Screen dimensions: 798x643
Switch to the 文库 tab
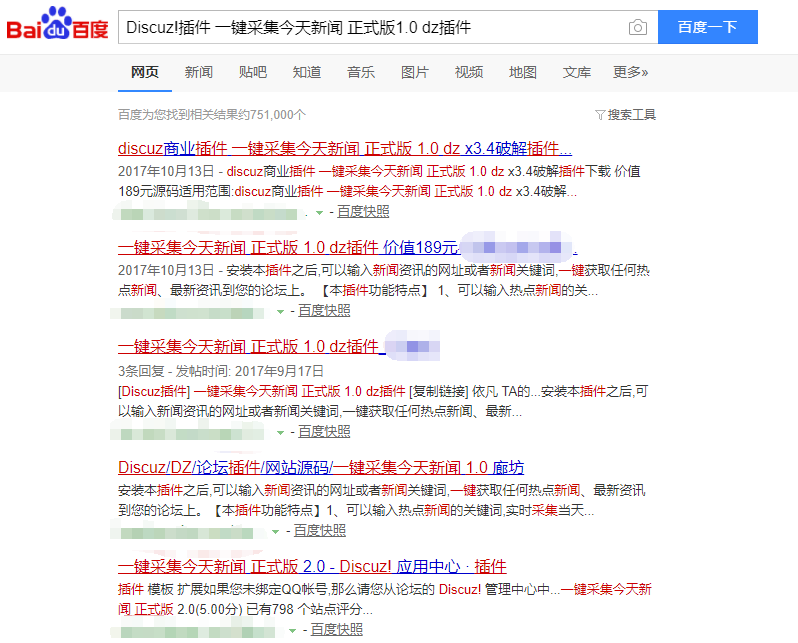click(x=577, y=72)
